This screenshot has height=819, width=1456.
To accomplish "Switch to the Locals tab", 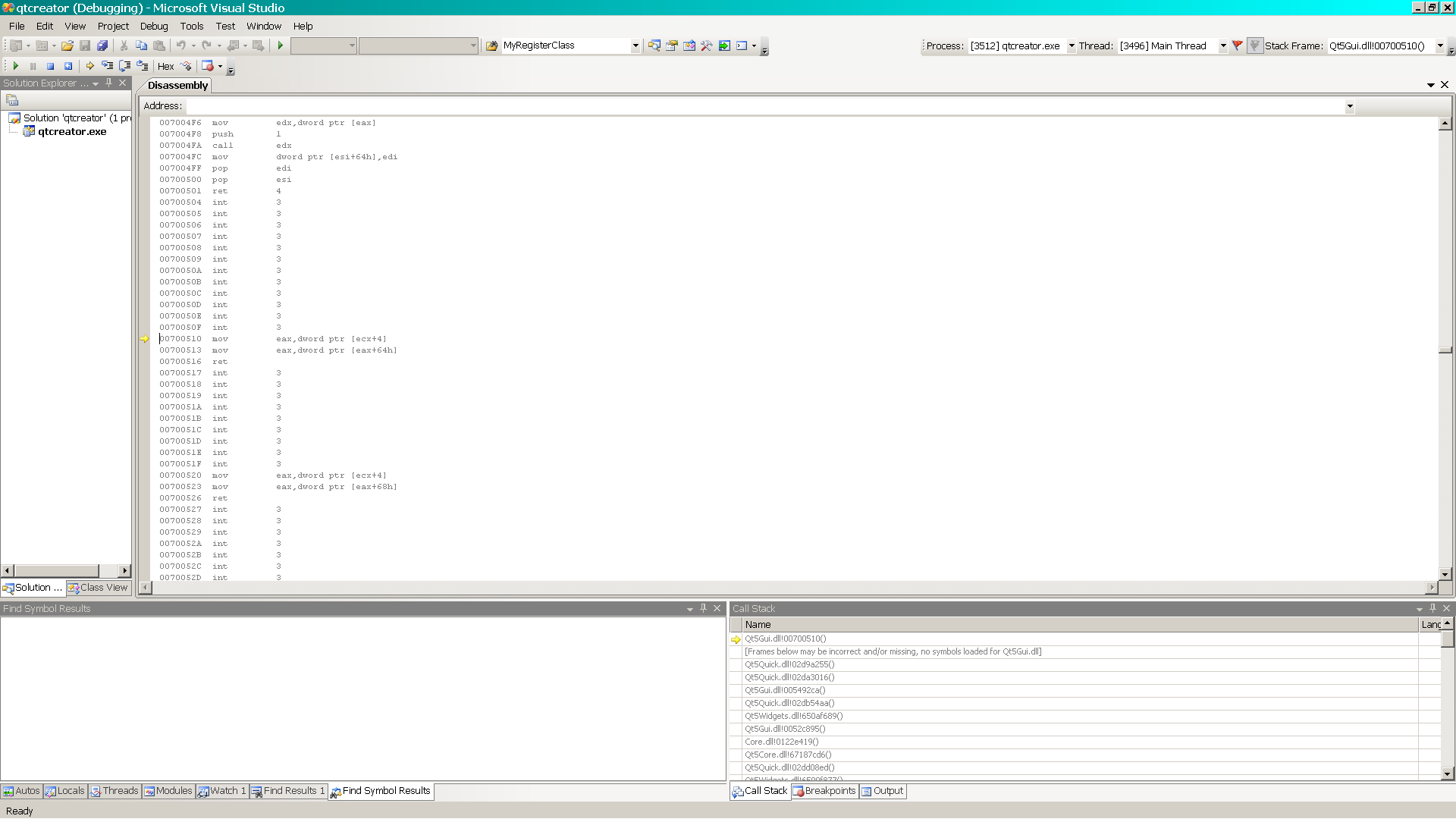I will pos(65,791).
